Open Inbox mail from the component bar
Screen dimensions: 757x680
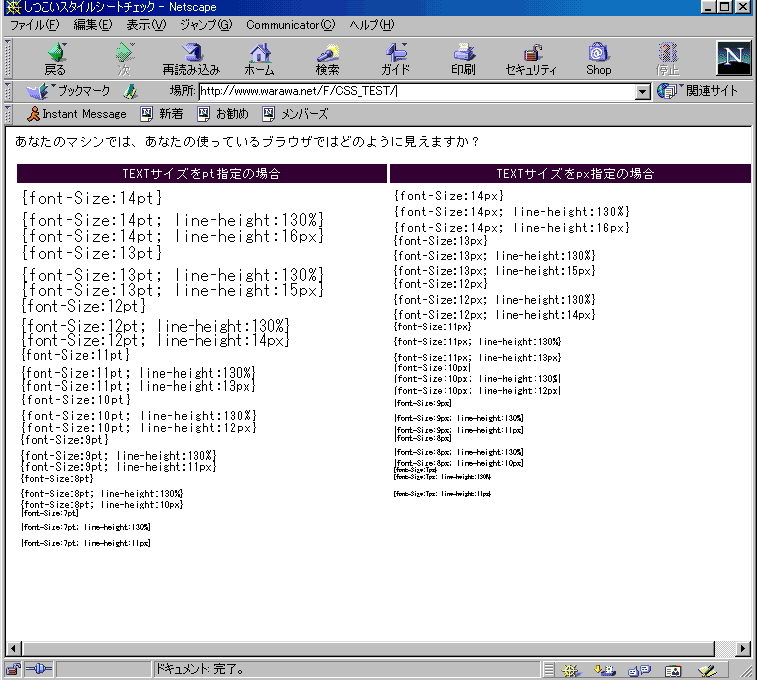(604, 670)
